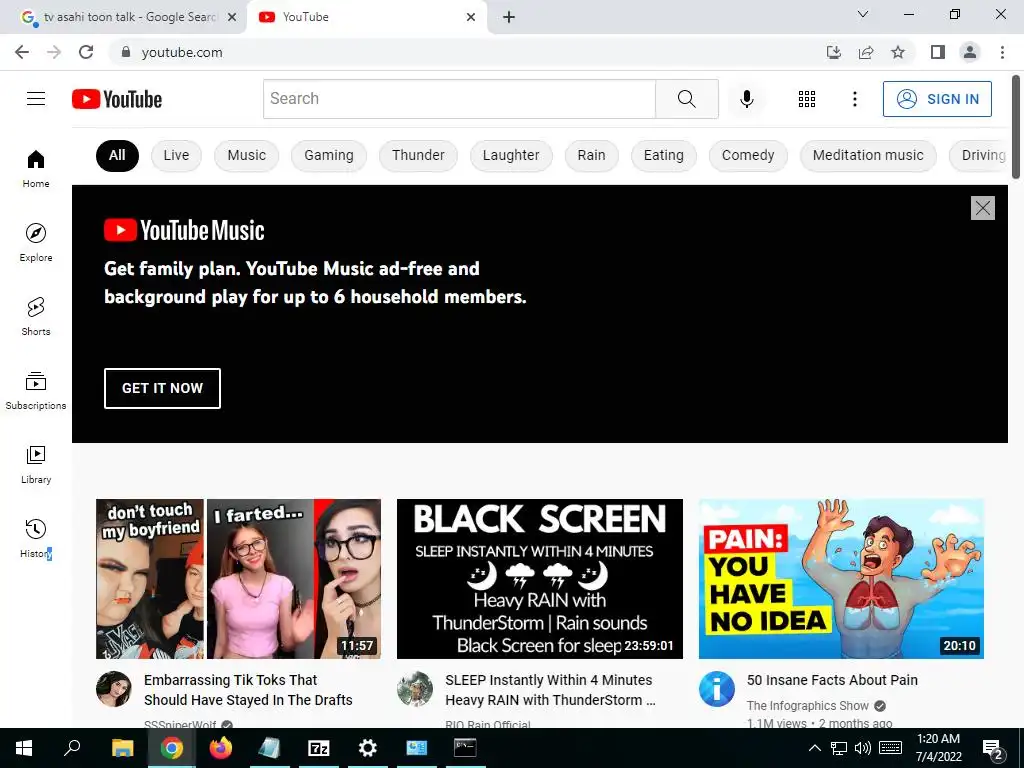Click GET IT NOW button
The height and width of the screenshot is (768, 1024).
pyautogui.click(x=162, y=388)
